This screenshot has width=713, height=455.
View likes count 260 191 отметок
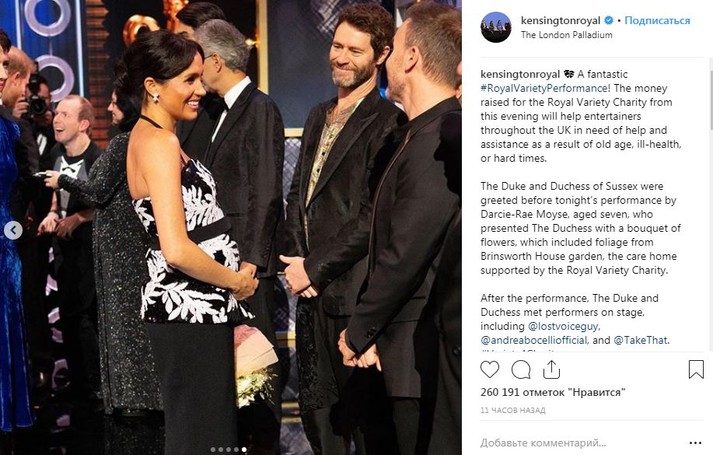click(553, 392)
